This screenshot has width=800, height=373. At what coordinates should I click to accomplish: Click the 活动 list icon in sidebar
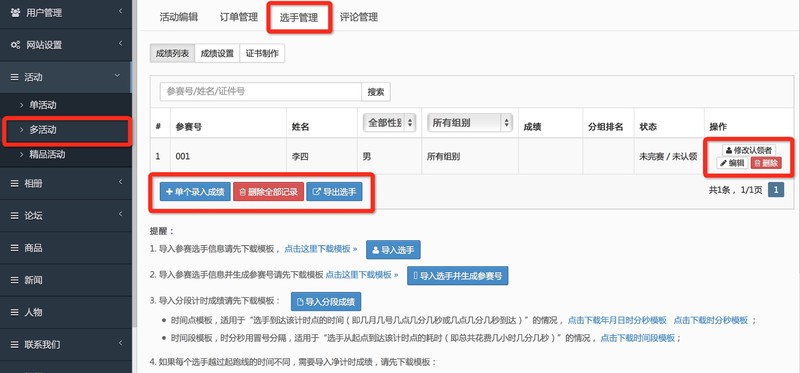tap(15, 77)
